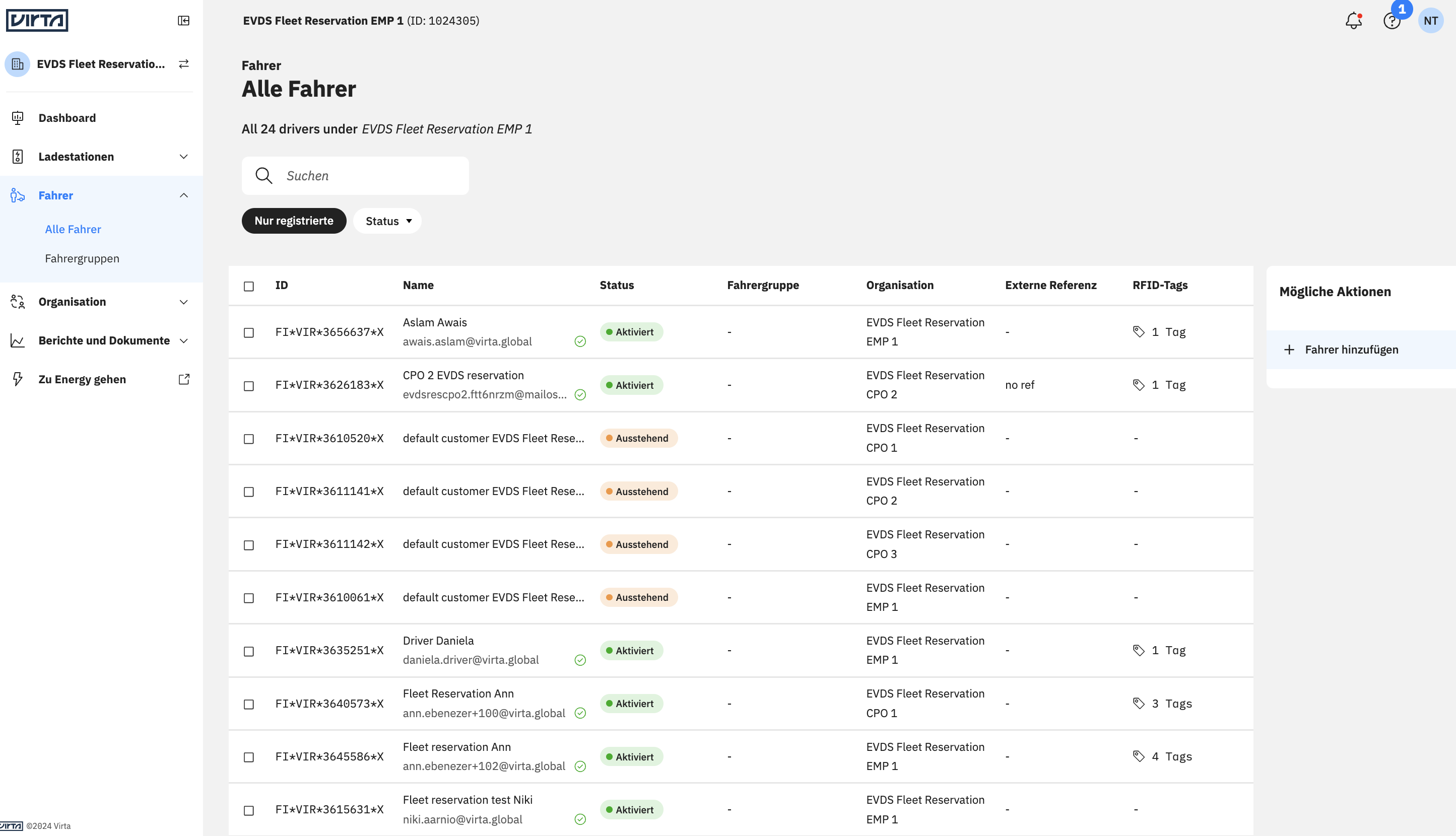Click the search magnifier icon

pyautogui.click(x=263, y=176)
